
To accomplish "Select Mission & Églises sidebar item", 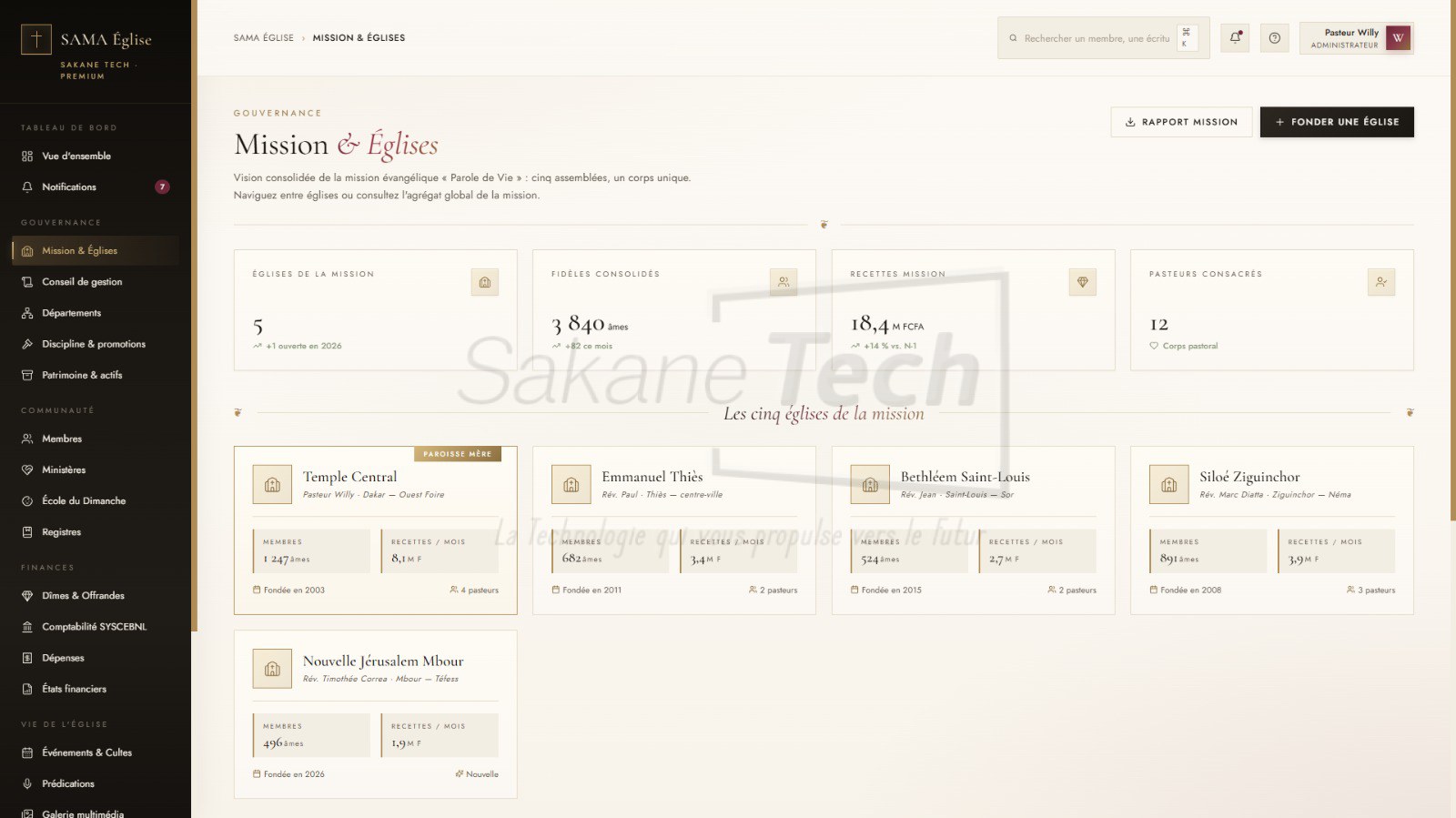I will click(x=96, y=250).
